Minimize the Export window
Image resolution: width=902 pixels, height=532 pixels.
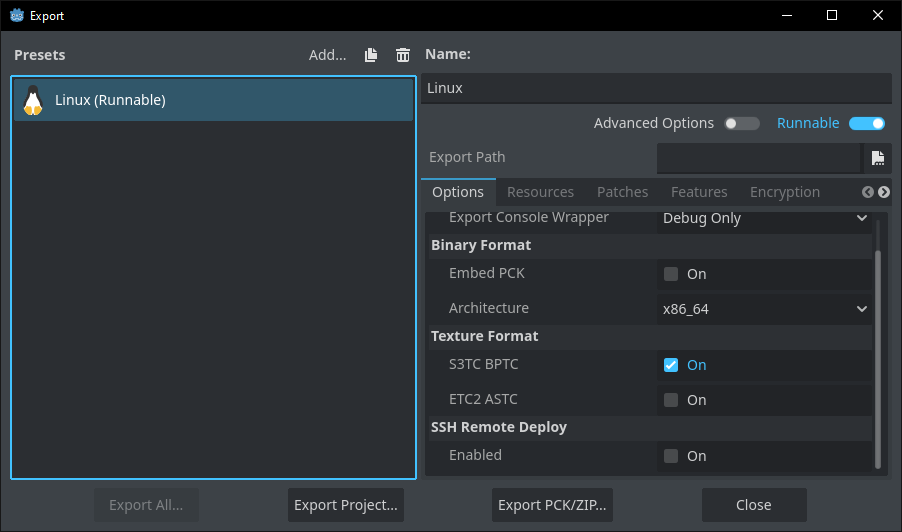(787, 16)
